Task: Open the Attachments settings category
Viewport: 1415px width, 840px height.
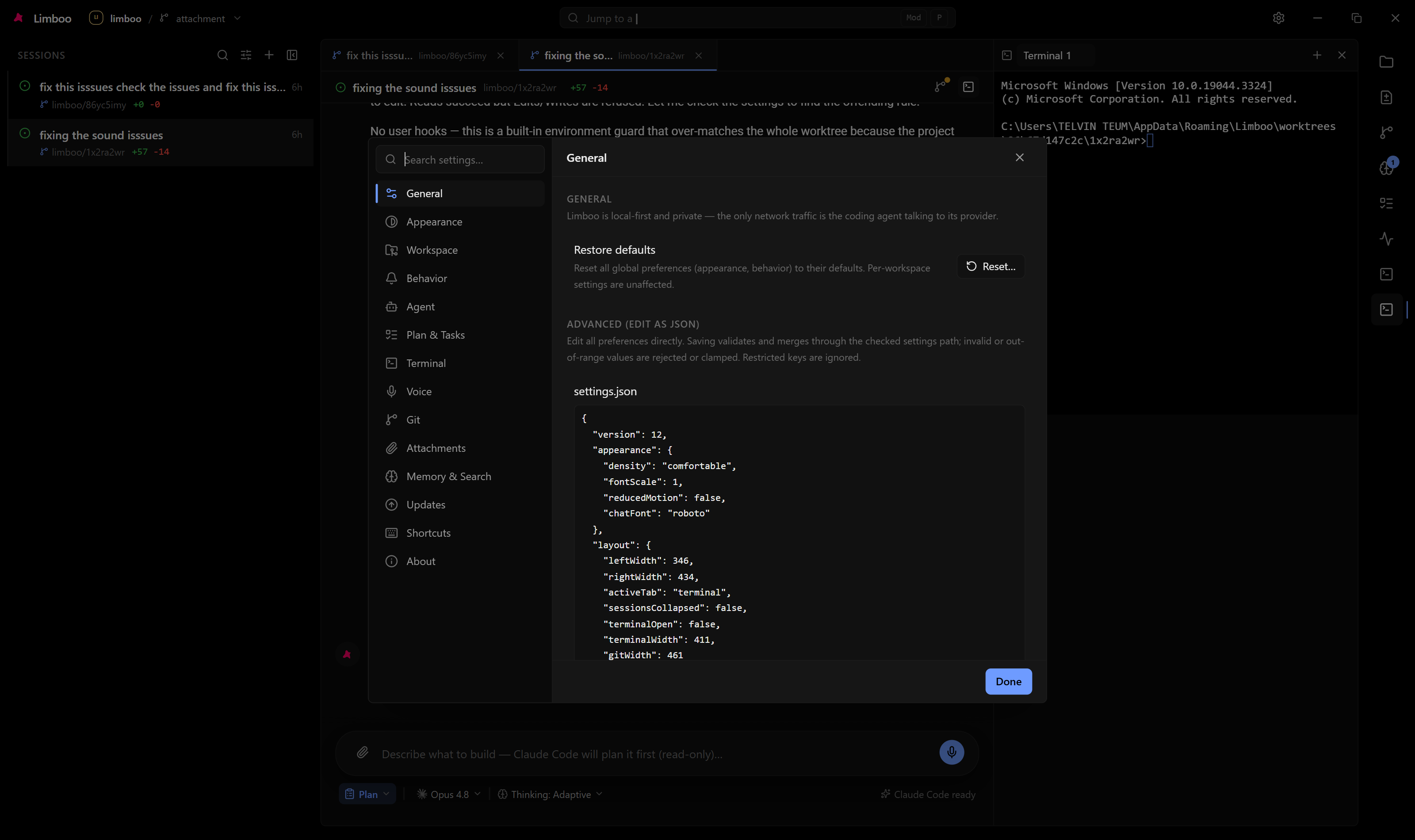Action: click(459, 448)
